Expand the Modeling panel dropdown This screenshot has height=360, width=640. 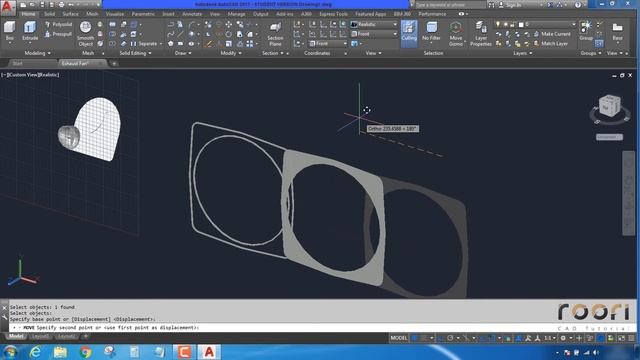point(38,53)
